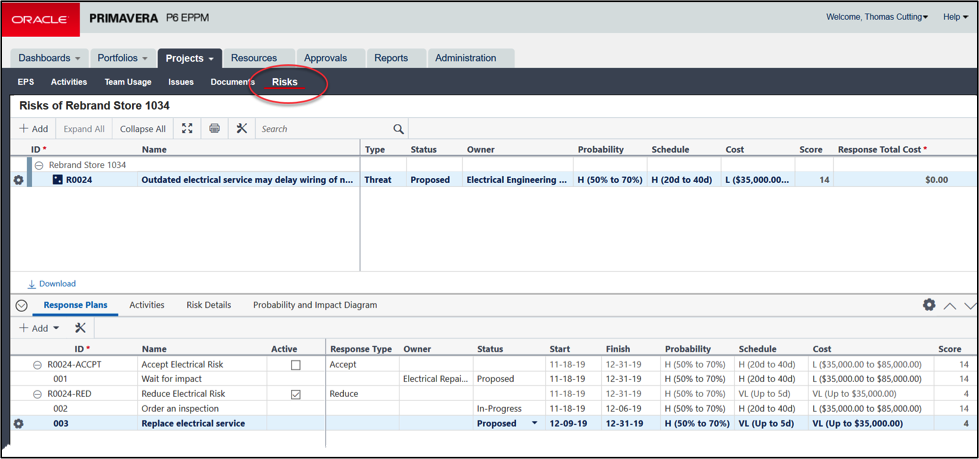Image resolution: width=979 pixels, height=459 pixels.
Task: Open the gear menu for response row 003
Action: pyautogui.click(x=18, y=423)
